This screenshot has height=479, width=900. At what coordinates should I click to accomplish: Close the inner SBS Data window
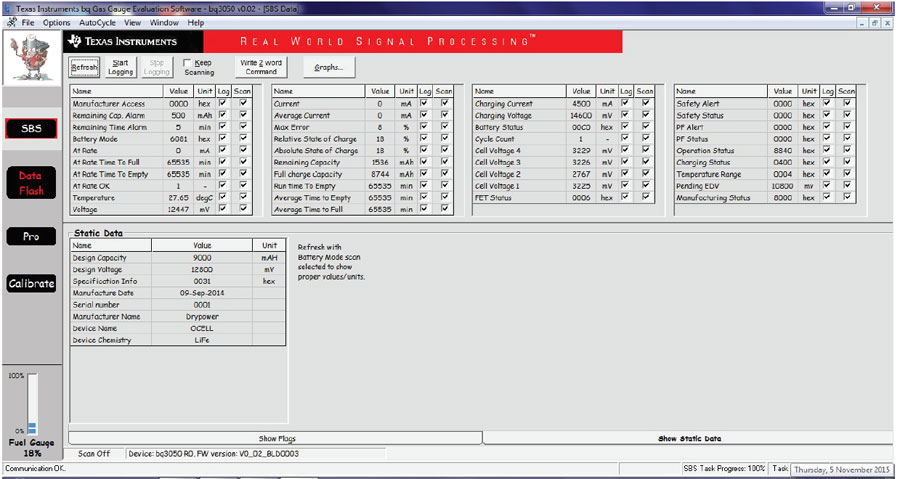[x=887, y=23]
